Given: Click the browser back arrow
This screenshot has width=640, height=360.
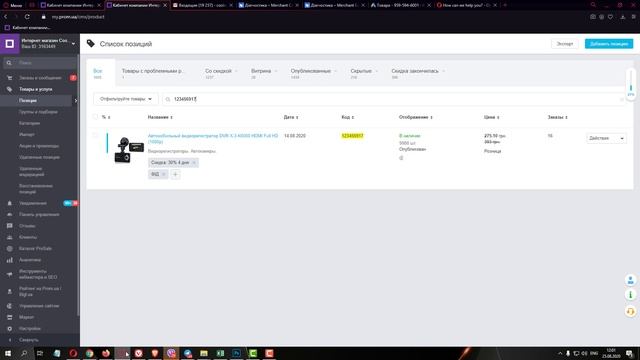Looking at the screenshot, I should [6, 17].
